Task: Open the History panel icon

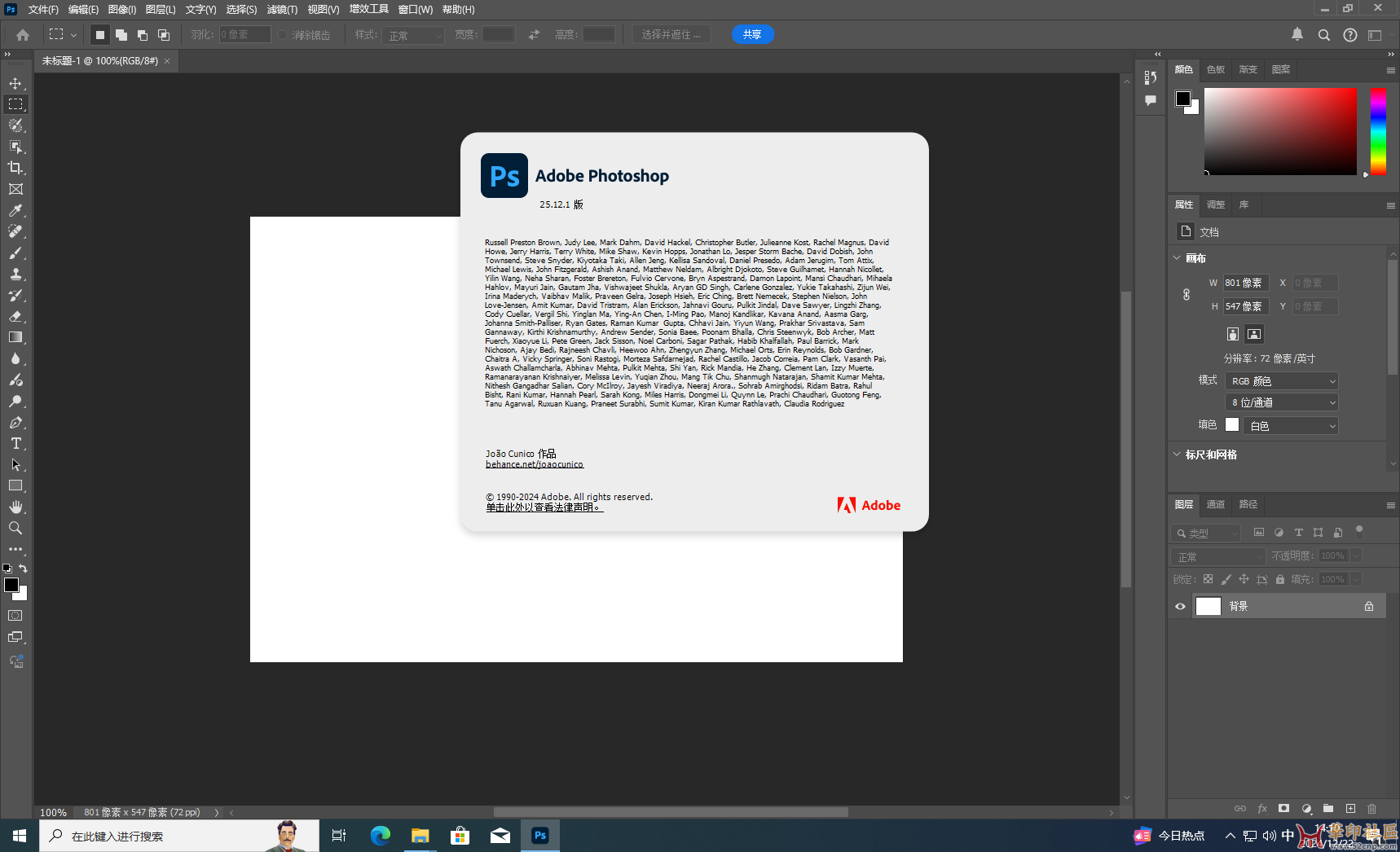Action: click(1151, 77)
